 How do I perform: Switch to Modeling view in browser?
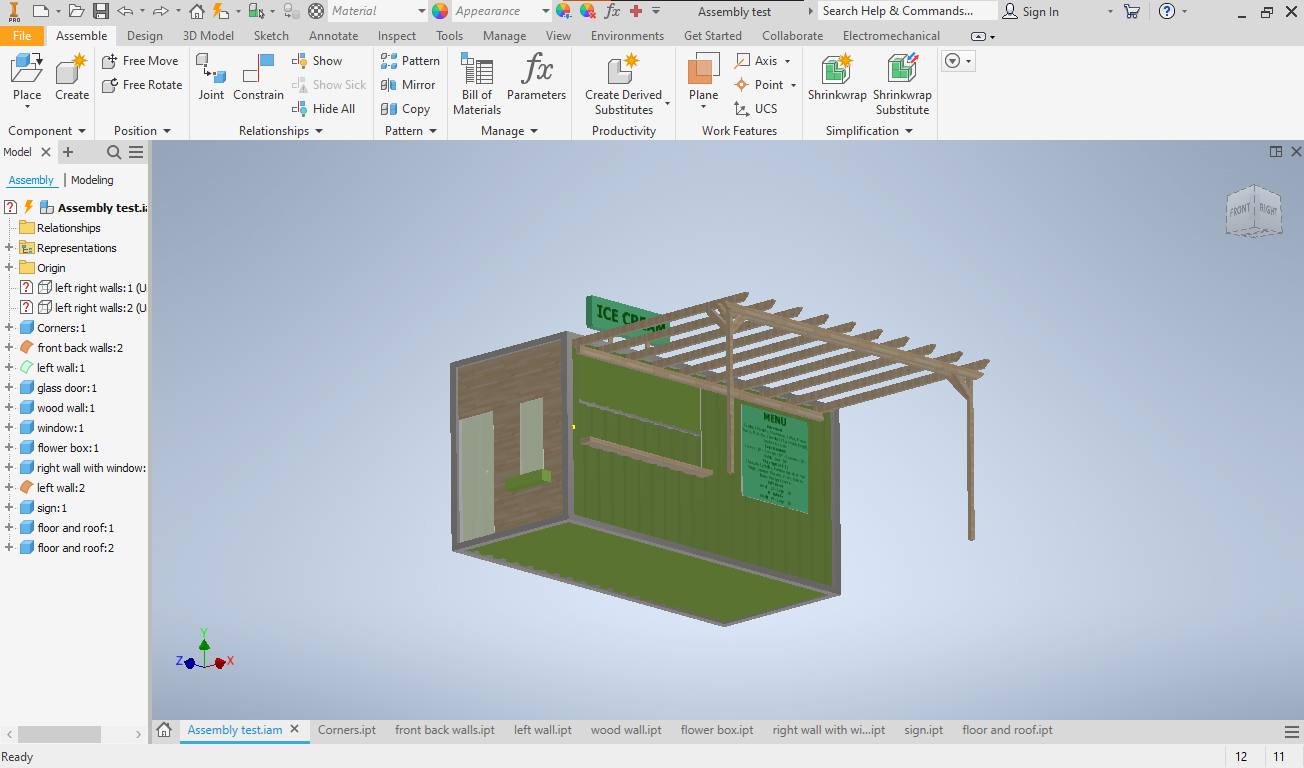tap(92, 180)
